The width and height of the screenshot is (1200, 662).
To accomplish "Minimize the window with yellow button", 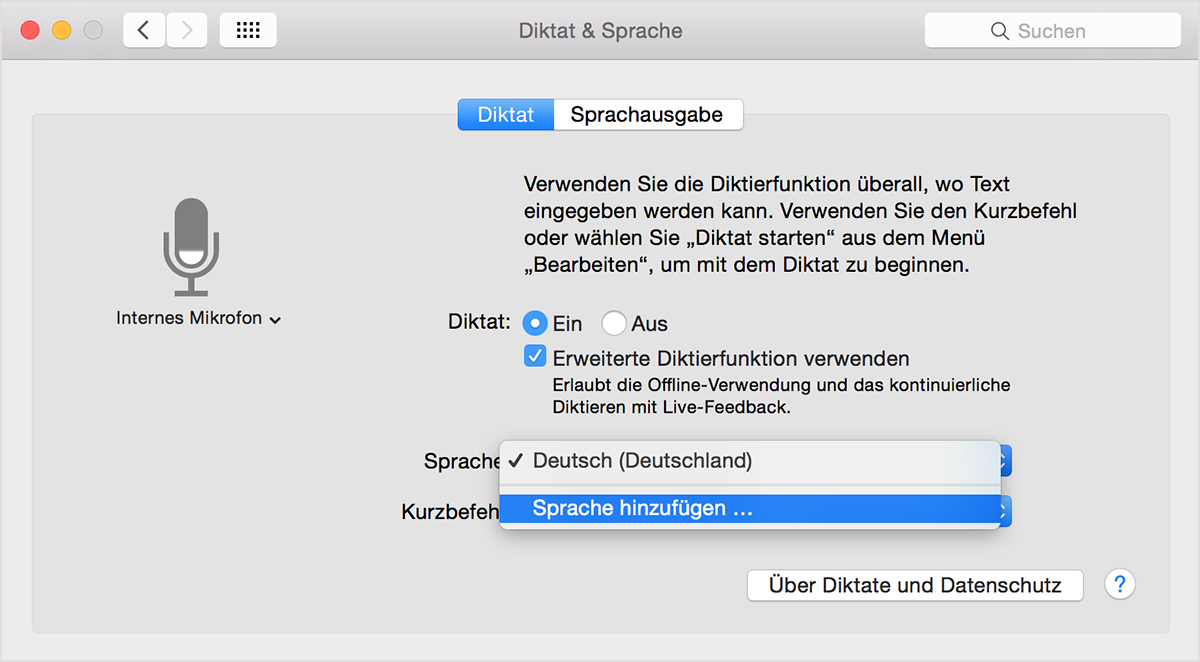I will (61, 30).
